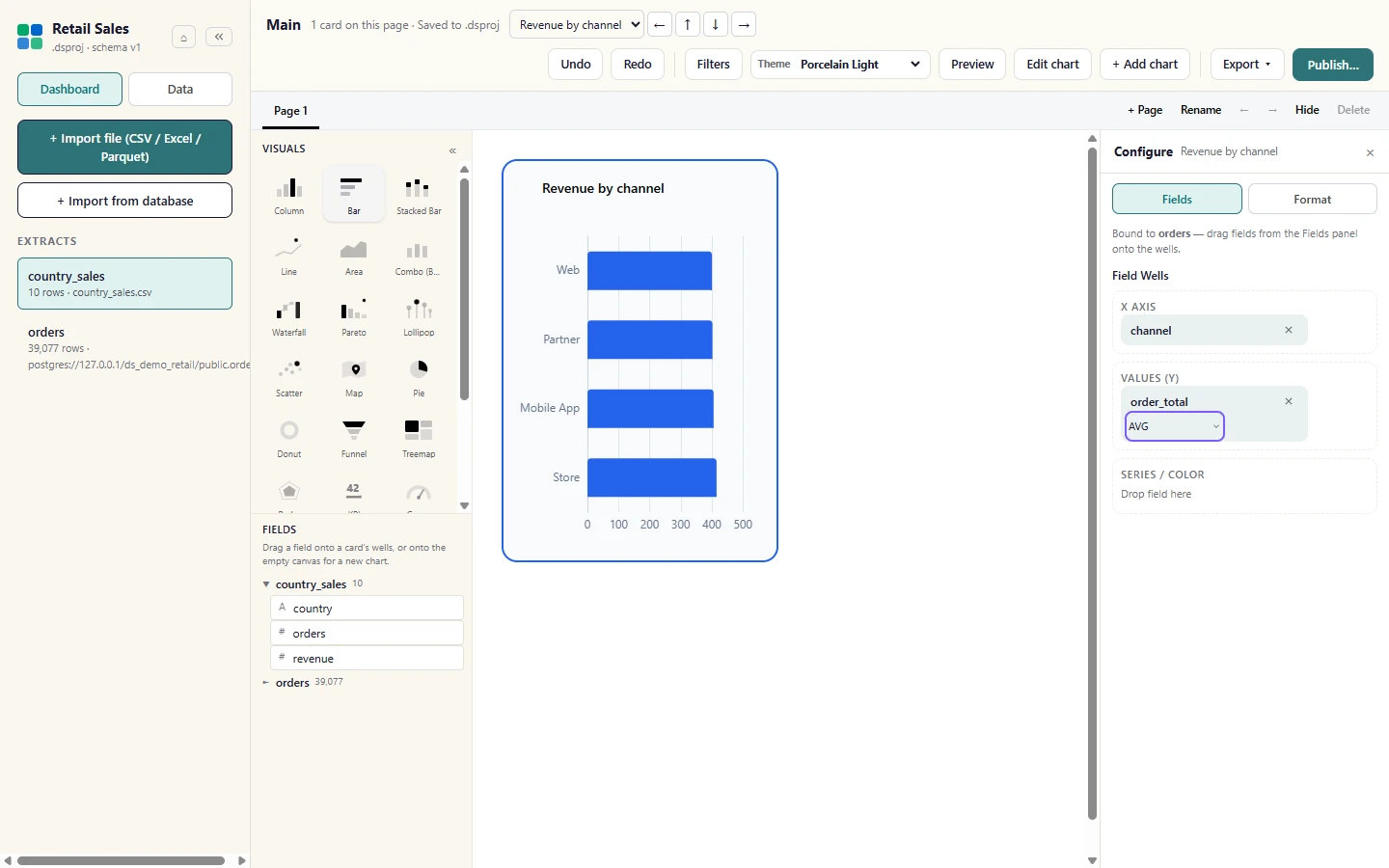Select the Pareto chart visual
Viewport: 1389px width, 868px height.
[x=354, y=315]
